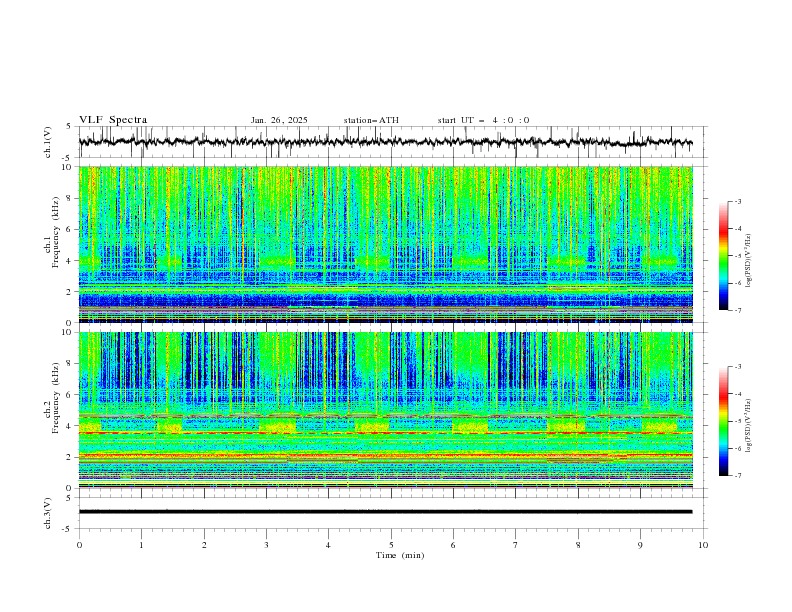This screenshot has width=792, height=612.
Task: Click time axis tick label "2"
Action: click(204, 545)
